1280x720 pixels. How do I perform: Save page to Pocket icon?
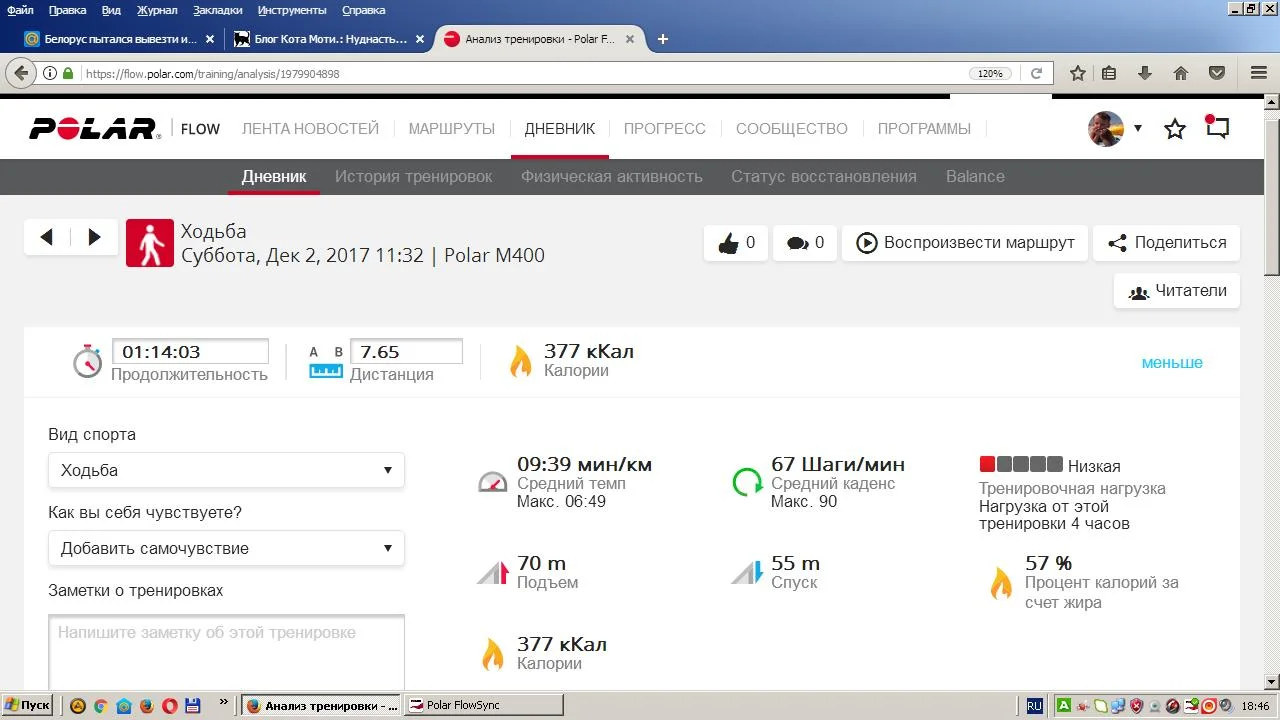click(1217, 73)
